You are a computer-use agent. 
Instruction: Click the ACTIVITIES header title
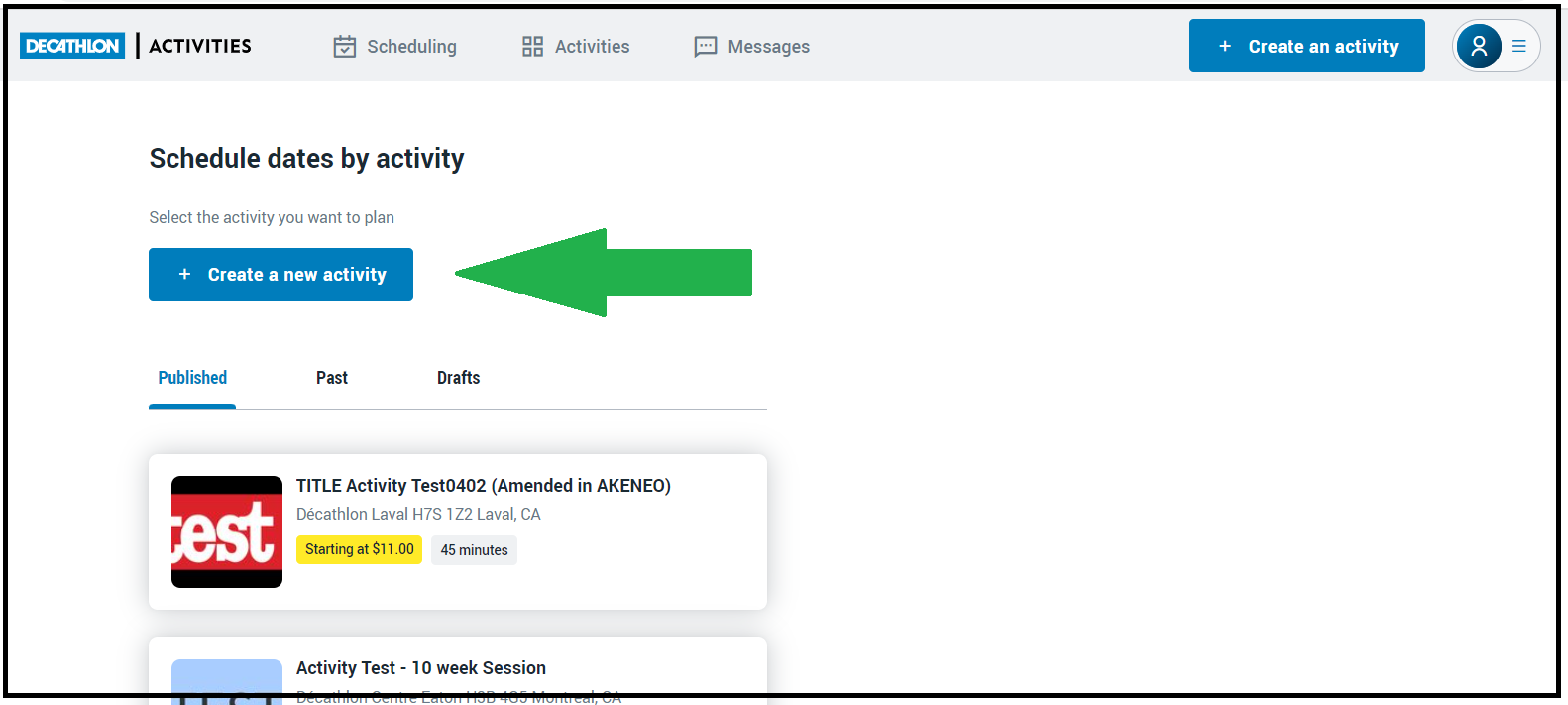(x=200, y=46)
